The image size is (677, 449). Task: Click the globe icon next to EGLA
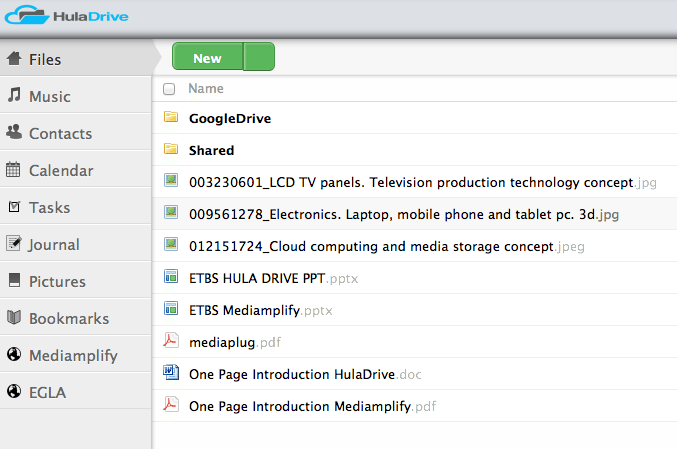pos(14,392)
